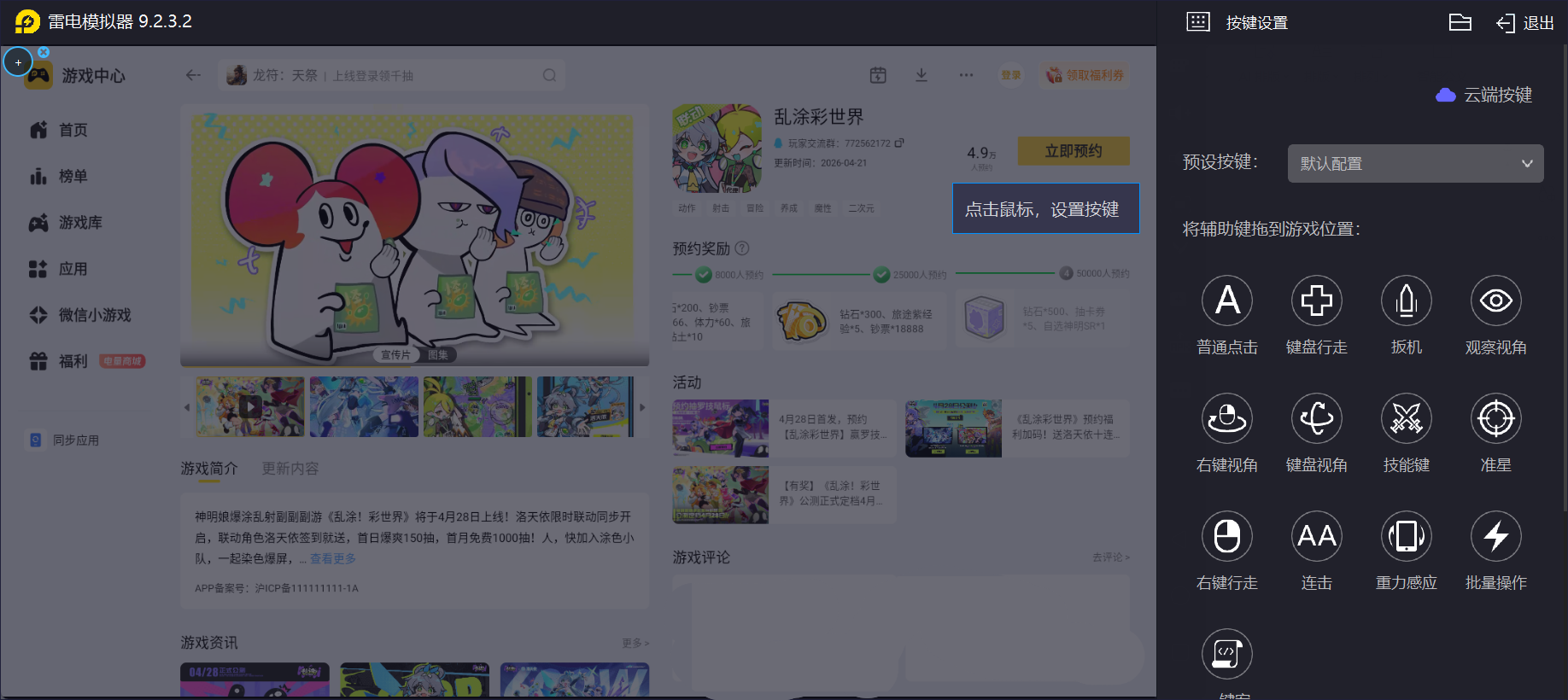Screen dimensions: 1568x700
Task: Open the calendar check-in icon
Action: pyautogui.click(x=878, y=75)
